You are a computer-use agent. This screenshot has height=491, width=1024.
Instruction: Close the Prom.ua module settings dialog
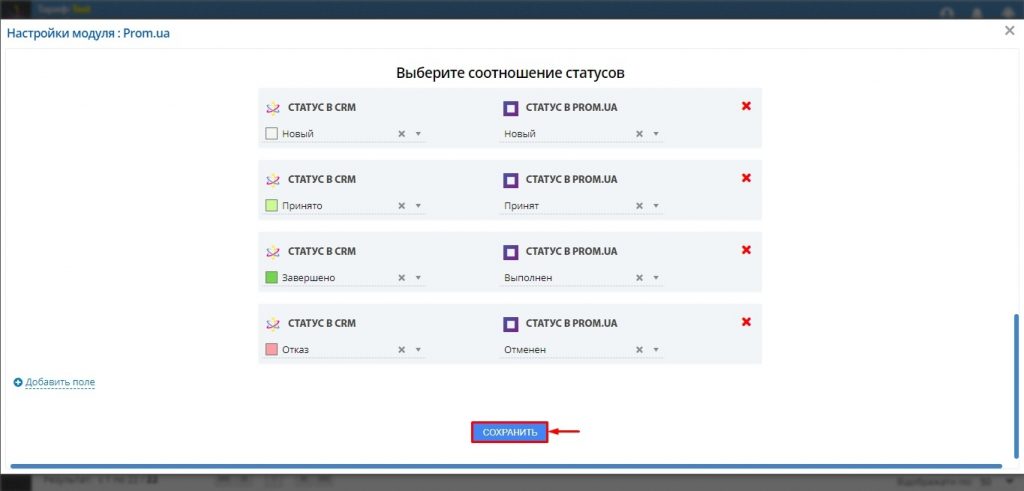[1009, 31]
